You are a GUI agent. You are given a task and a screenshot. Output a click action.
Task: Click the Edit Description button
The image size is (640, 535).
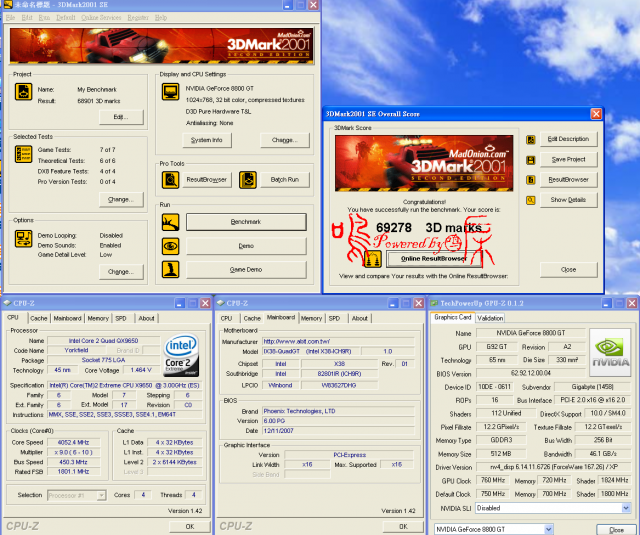point(569,139)
